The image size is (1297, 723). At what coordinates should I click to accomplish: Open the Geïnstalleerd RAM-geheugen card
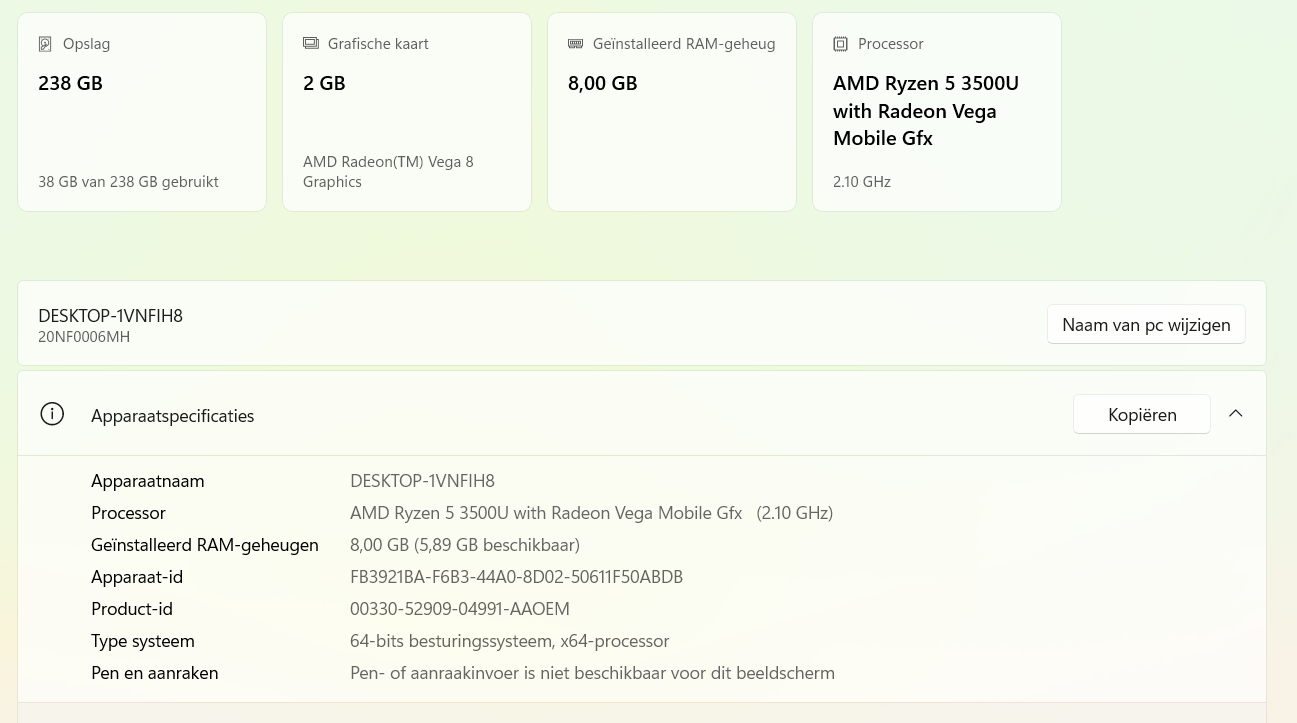tap(672, 112)
